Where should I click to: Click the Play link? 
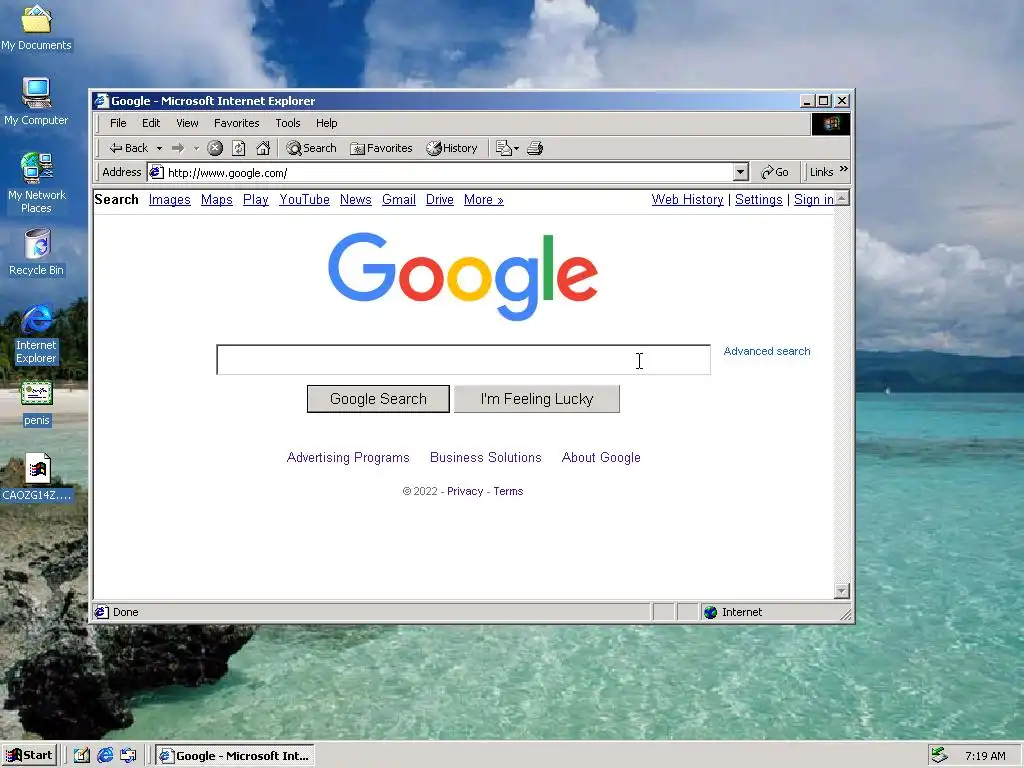[x=256, y=200]
